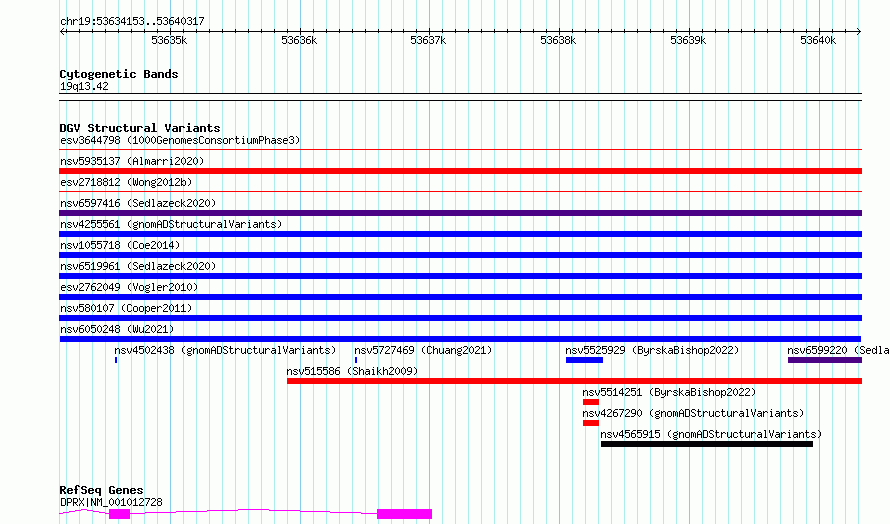
Task: Click the 53638k ruler label
Action: point(559,40)
